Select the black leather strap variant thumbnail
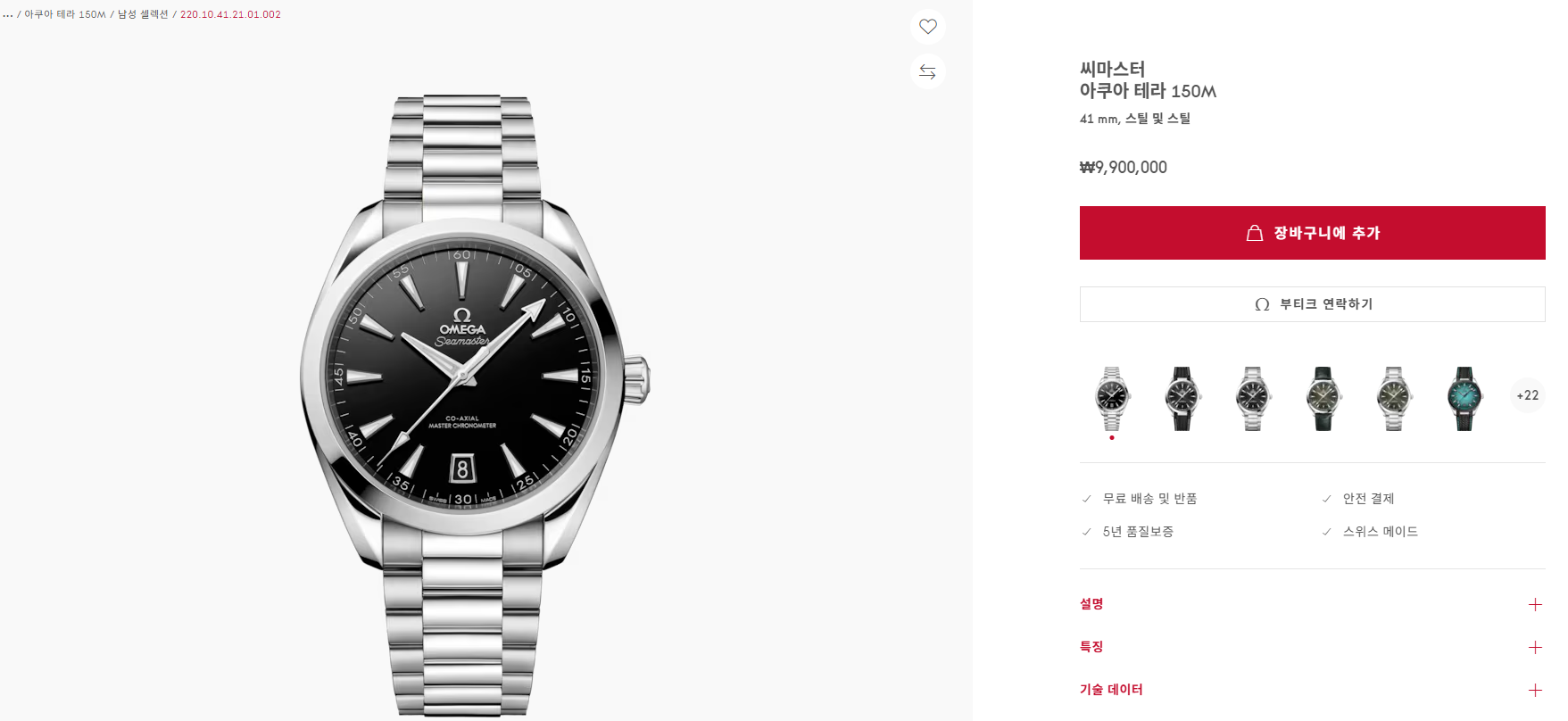 tap(1182, 398)
